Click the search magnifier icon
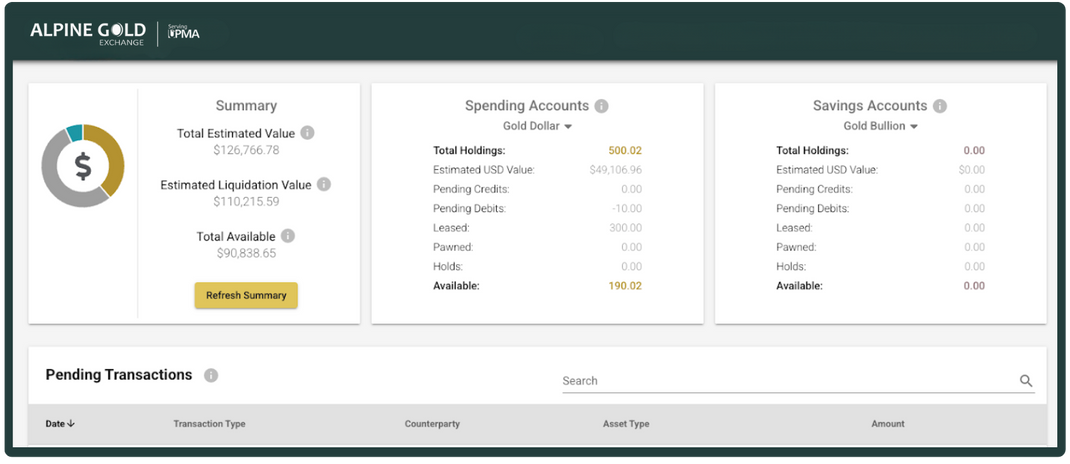Viewport: 1070px width, 464px height. pyautogui.click(x=1026, y=381)
